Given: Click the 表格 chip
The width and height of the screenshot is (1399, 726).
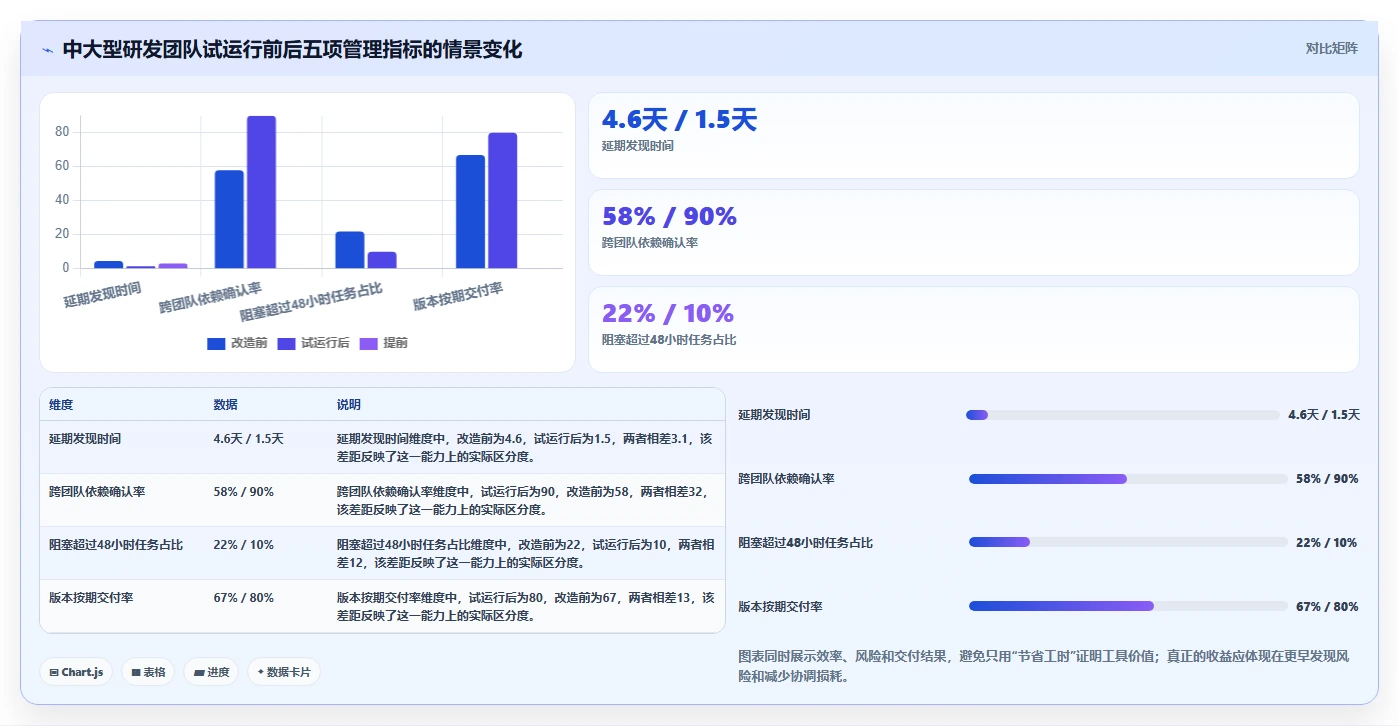Looking at the screenshot, I should click(x=148, y=672).
